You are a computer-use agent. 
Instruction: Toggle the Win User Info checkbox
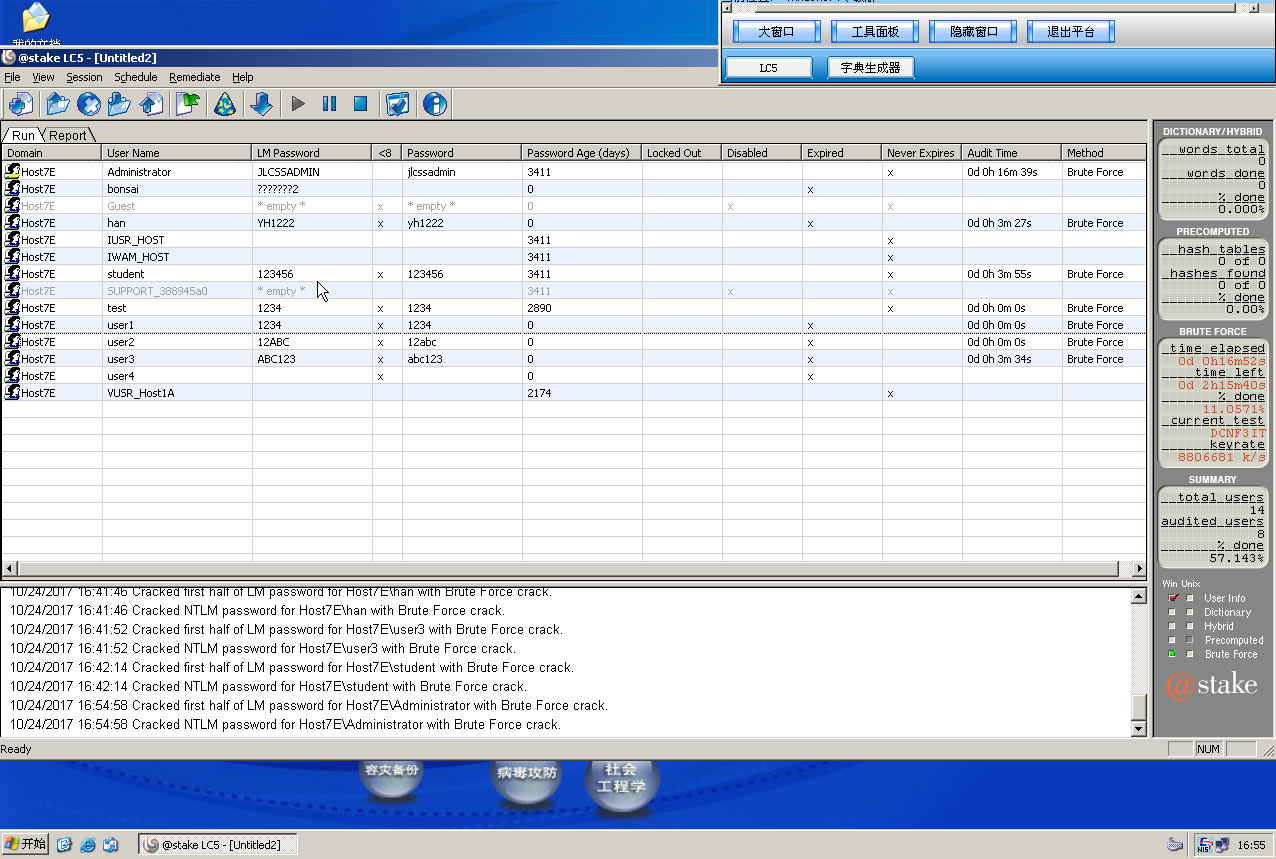1173,598
